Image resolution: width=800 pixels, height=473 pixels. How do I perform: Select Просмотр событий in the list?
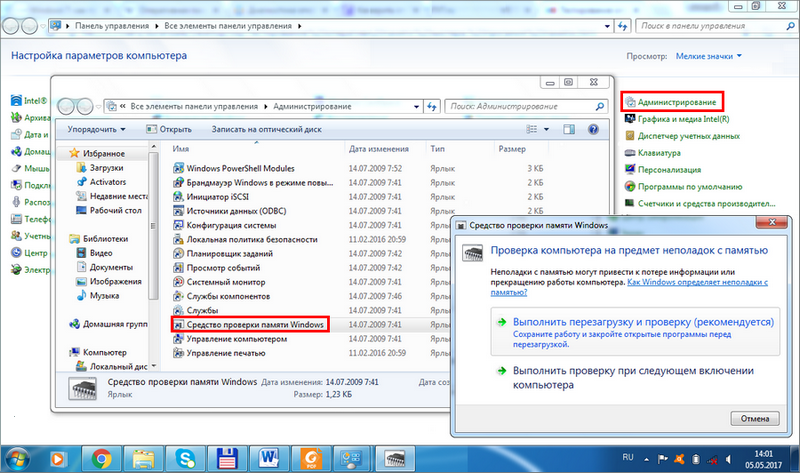[x=223, y=268]
